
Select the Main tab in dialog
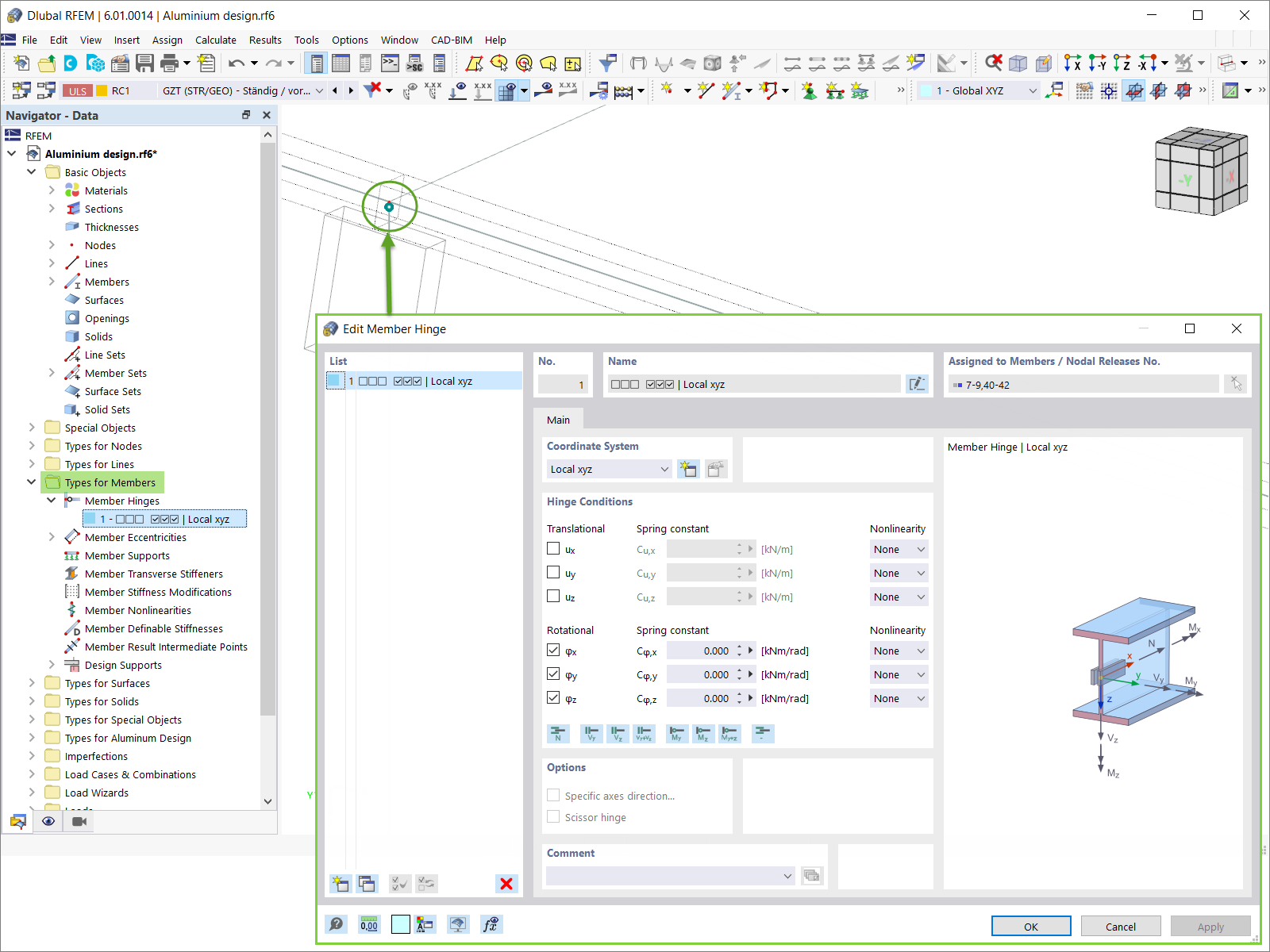558,420
